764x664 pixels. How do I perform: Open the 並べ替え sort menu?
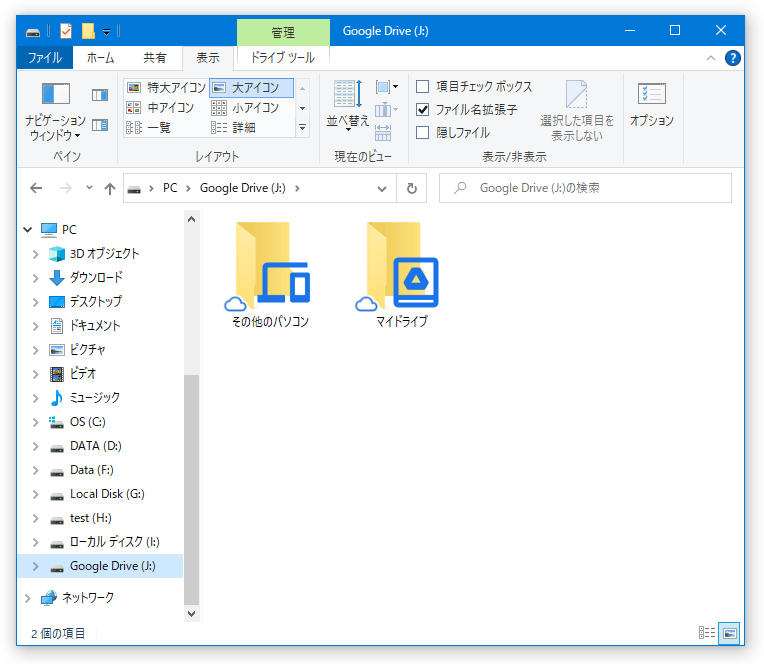pyautogui.click(x=347, y=106)
